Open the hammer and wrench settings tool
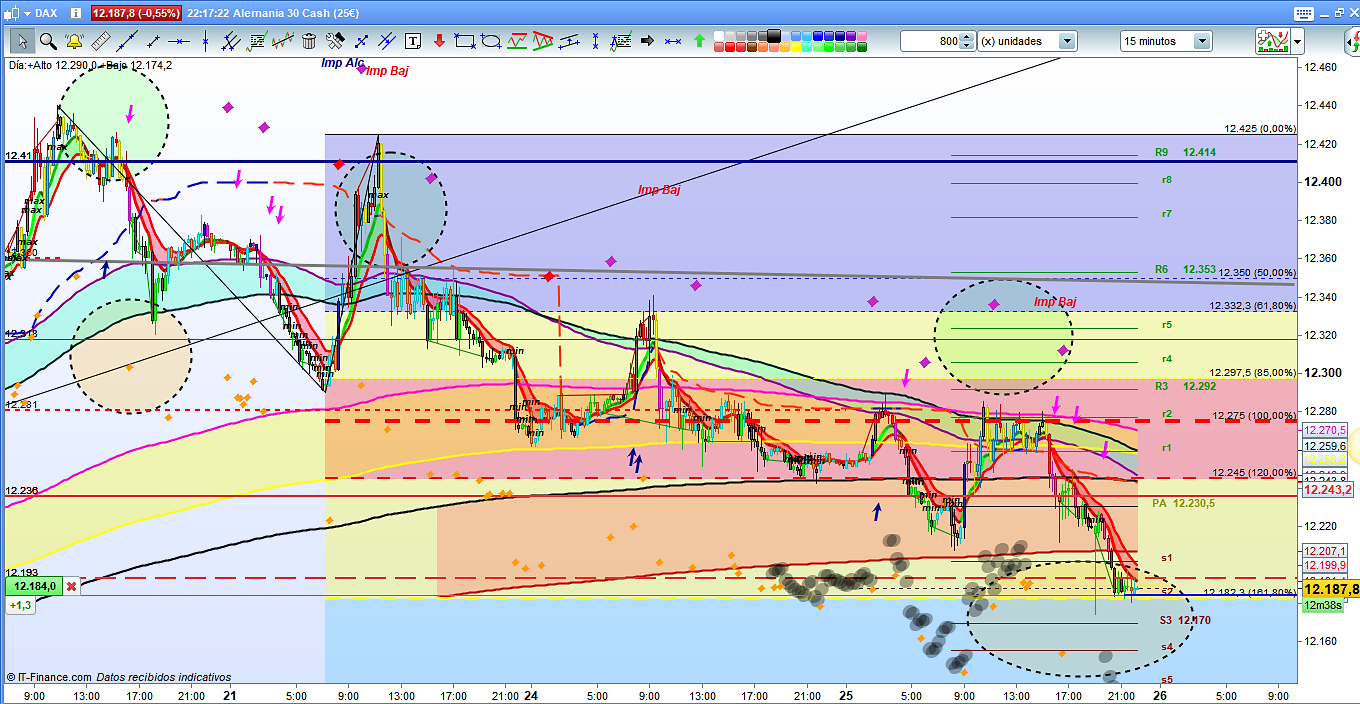Viewport: 1360px width, 704px height. tap(335, 41)
